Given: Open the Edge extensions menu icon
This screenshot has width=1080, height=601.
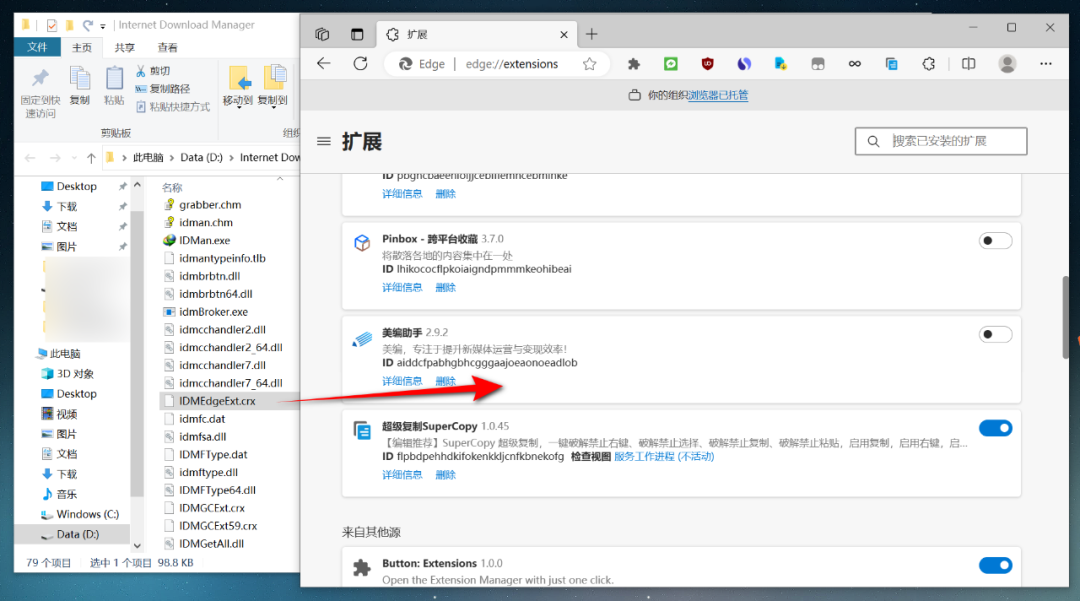Looking at the screenshot, I should pyautogui.click(x=928, y=64).
